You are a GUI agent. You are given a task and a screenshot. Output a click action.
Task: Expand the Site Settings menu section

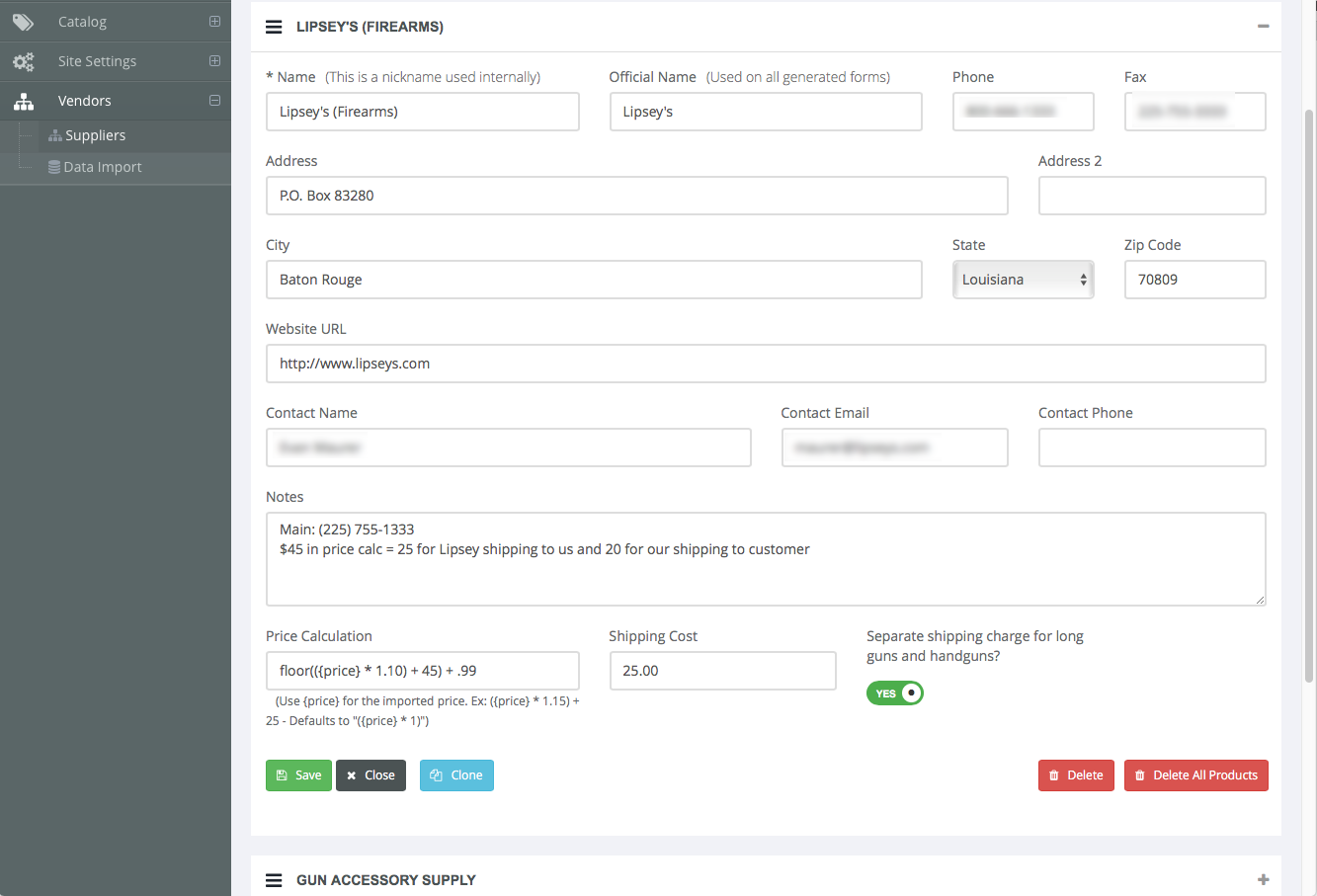point(214,61)
